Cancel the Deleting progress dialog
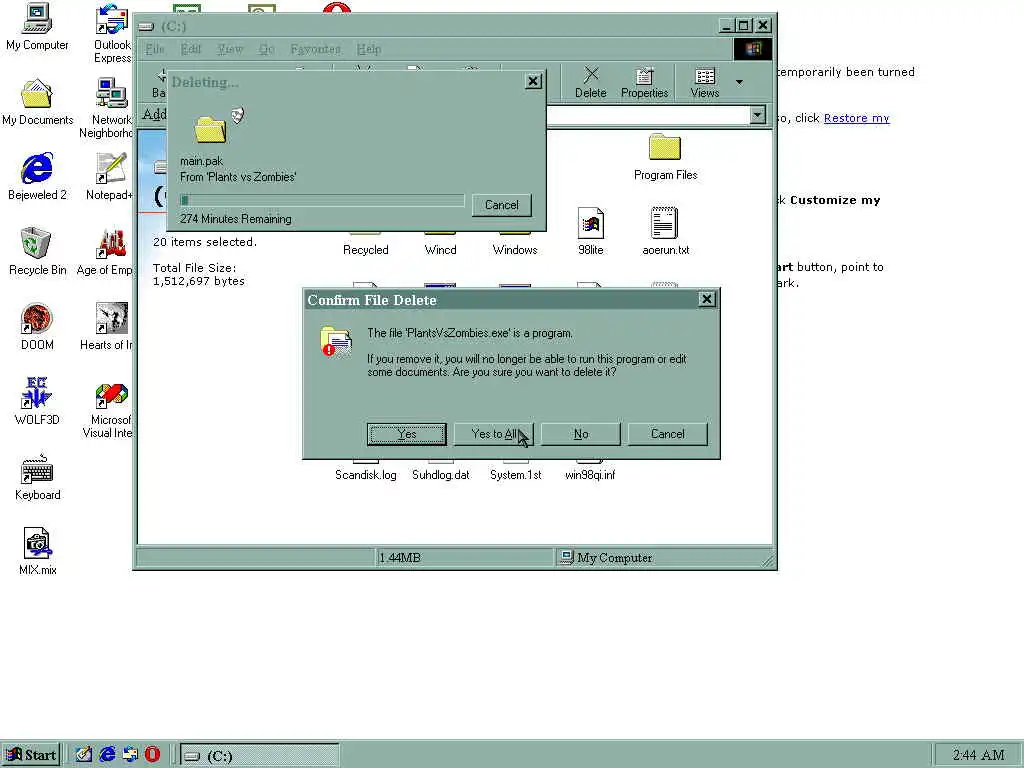 [x=502, y=205]
